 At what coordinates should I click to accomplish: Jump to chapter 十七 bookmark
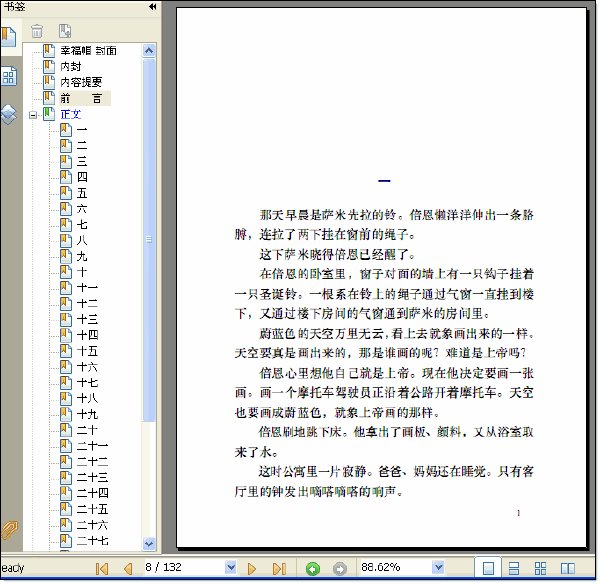(x=87, y=383)
